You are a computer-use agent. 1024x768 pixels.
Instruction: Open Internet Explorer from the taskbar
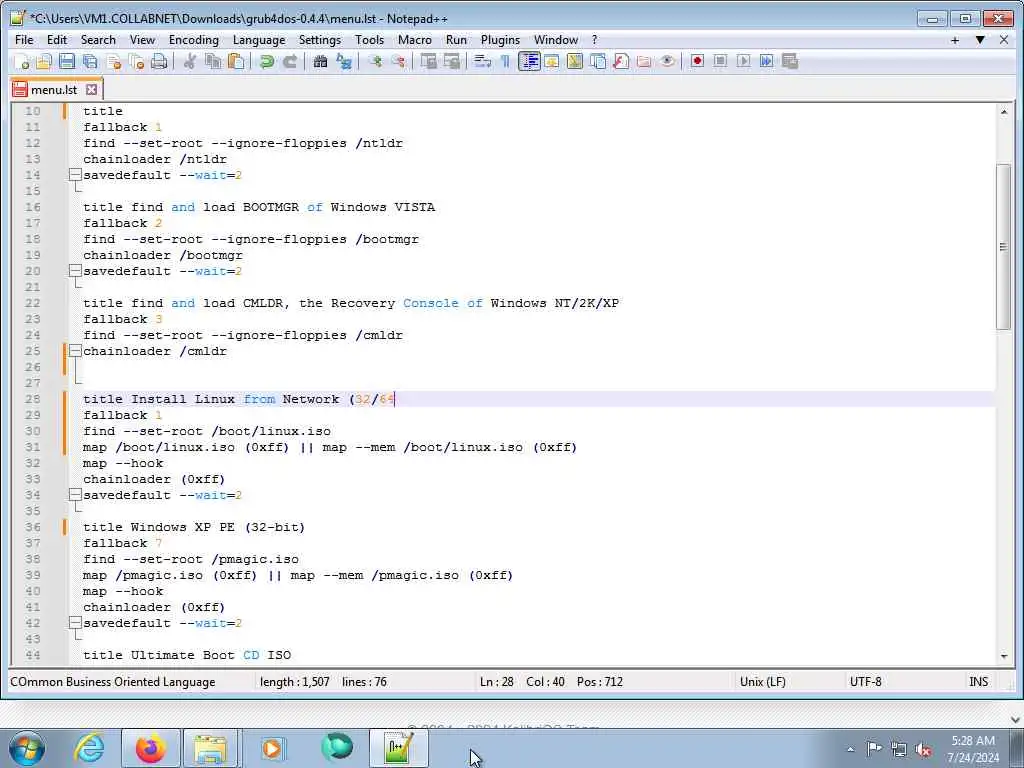89,748
